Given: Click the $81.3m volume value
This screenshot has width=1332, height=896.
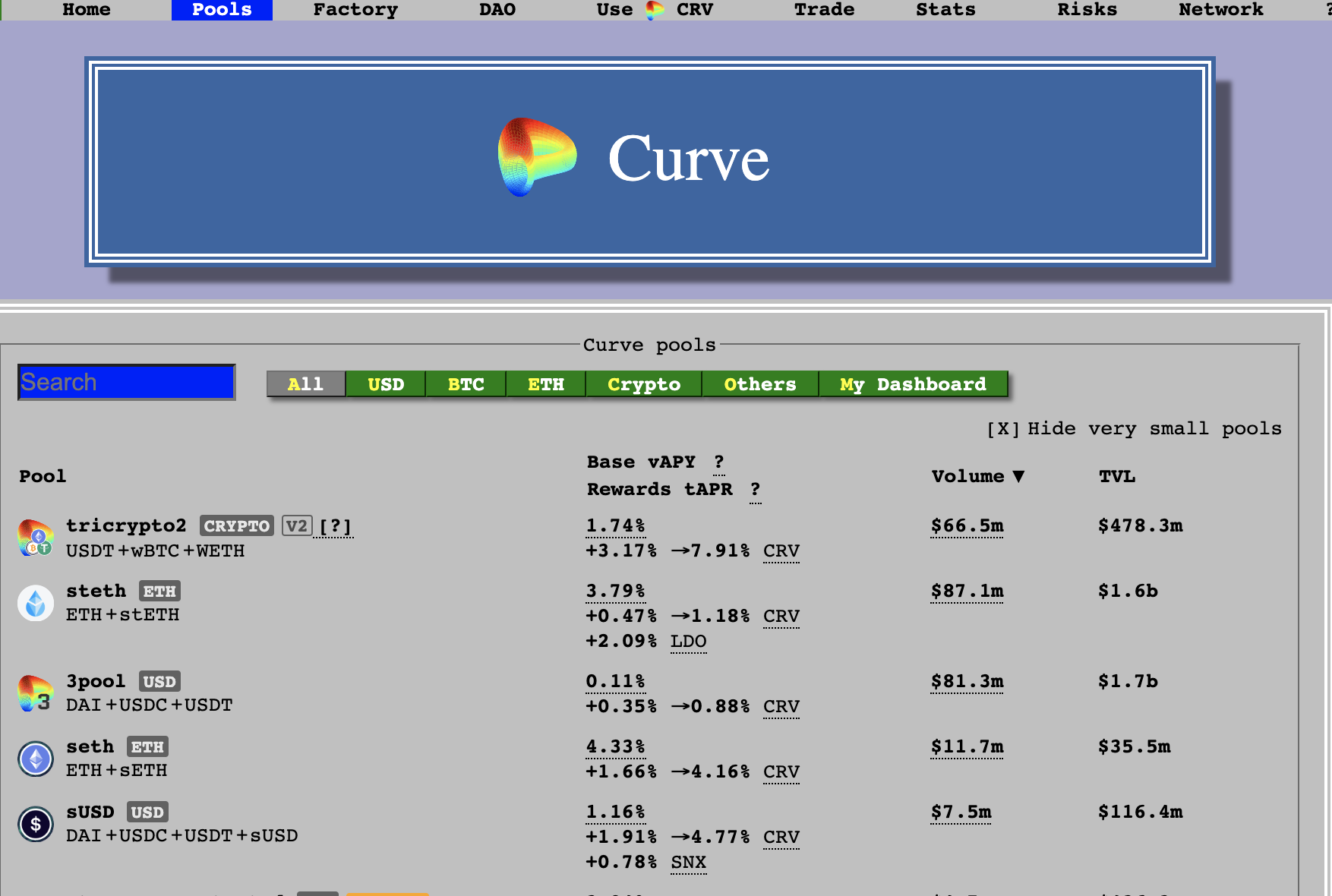Looking at the screenshot, I should click(967, 681).
